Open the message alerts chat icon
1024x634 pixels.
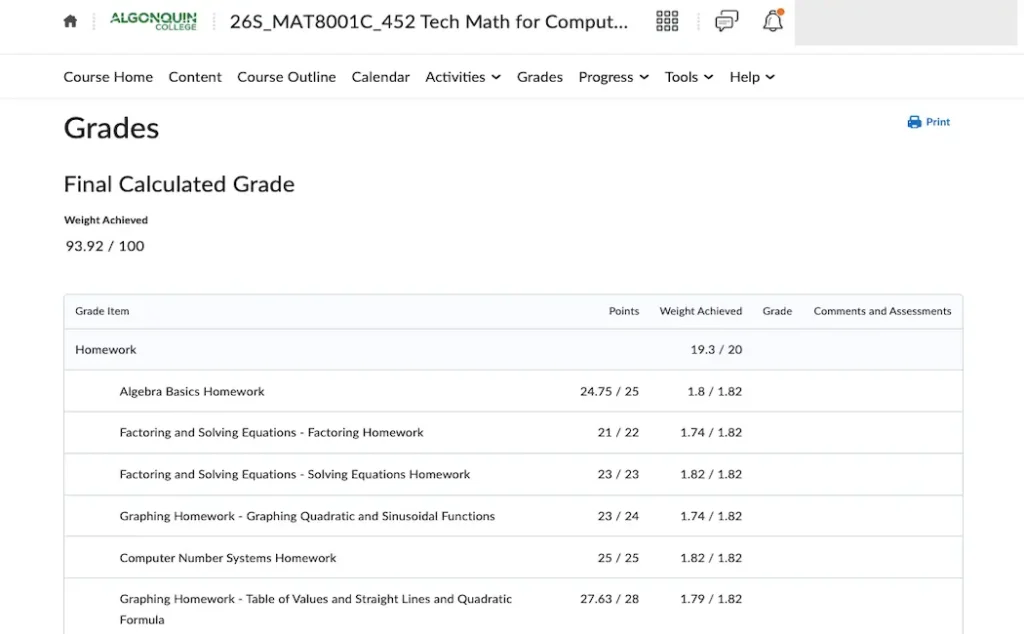point(726,21)
